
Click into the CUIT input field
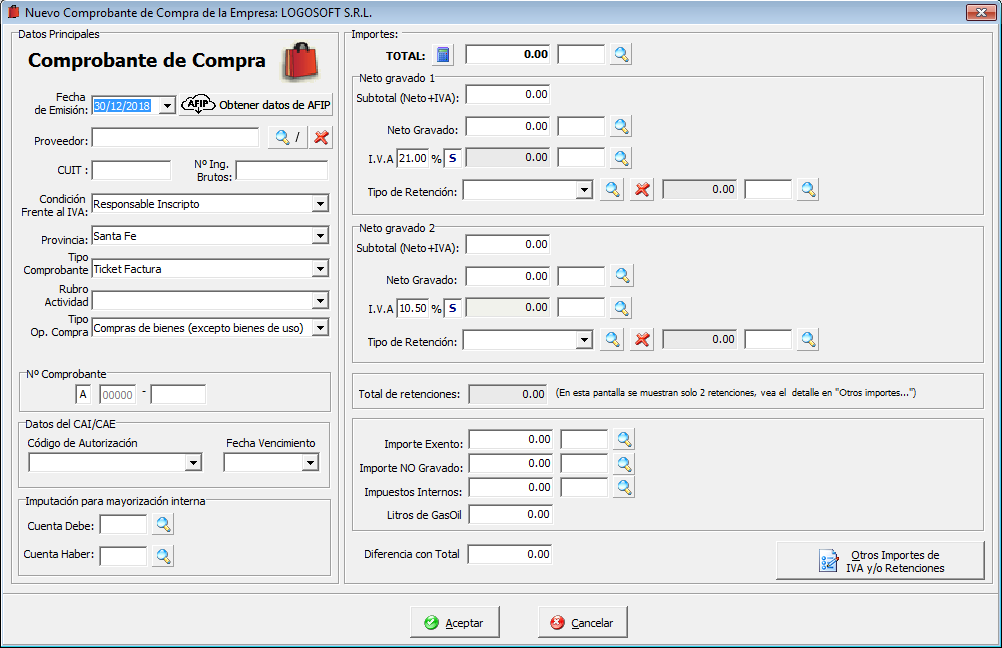click(131, 170)
